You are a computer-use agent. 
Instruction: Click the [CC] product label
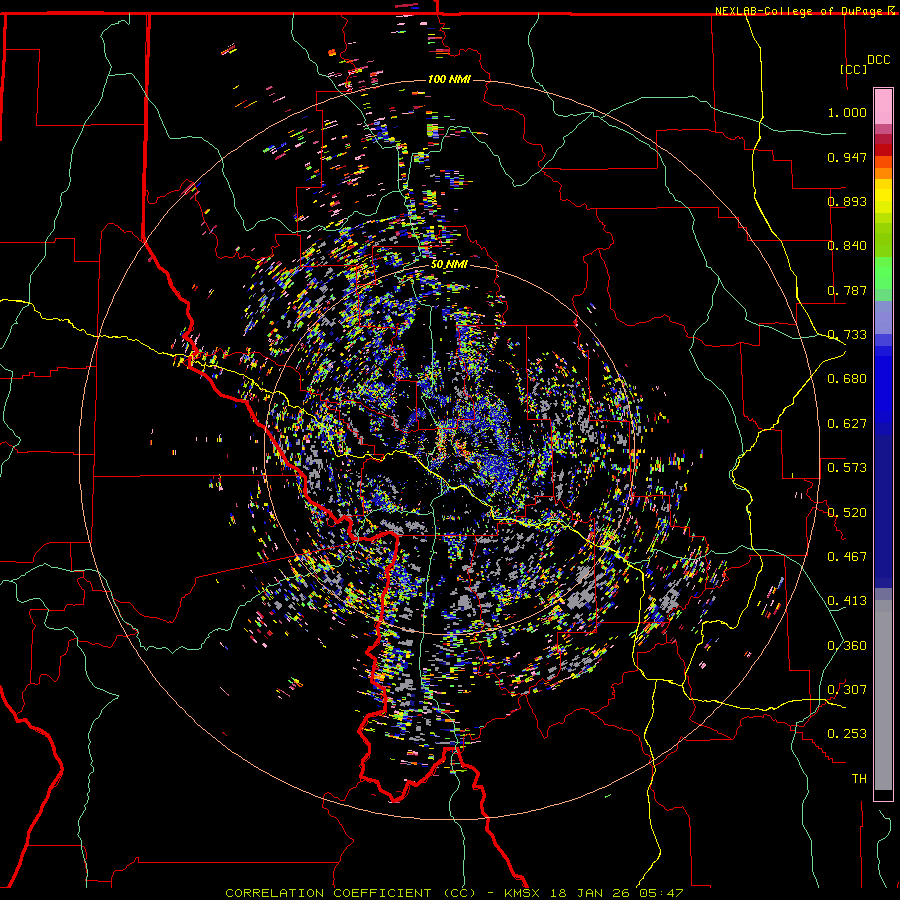854,69
